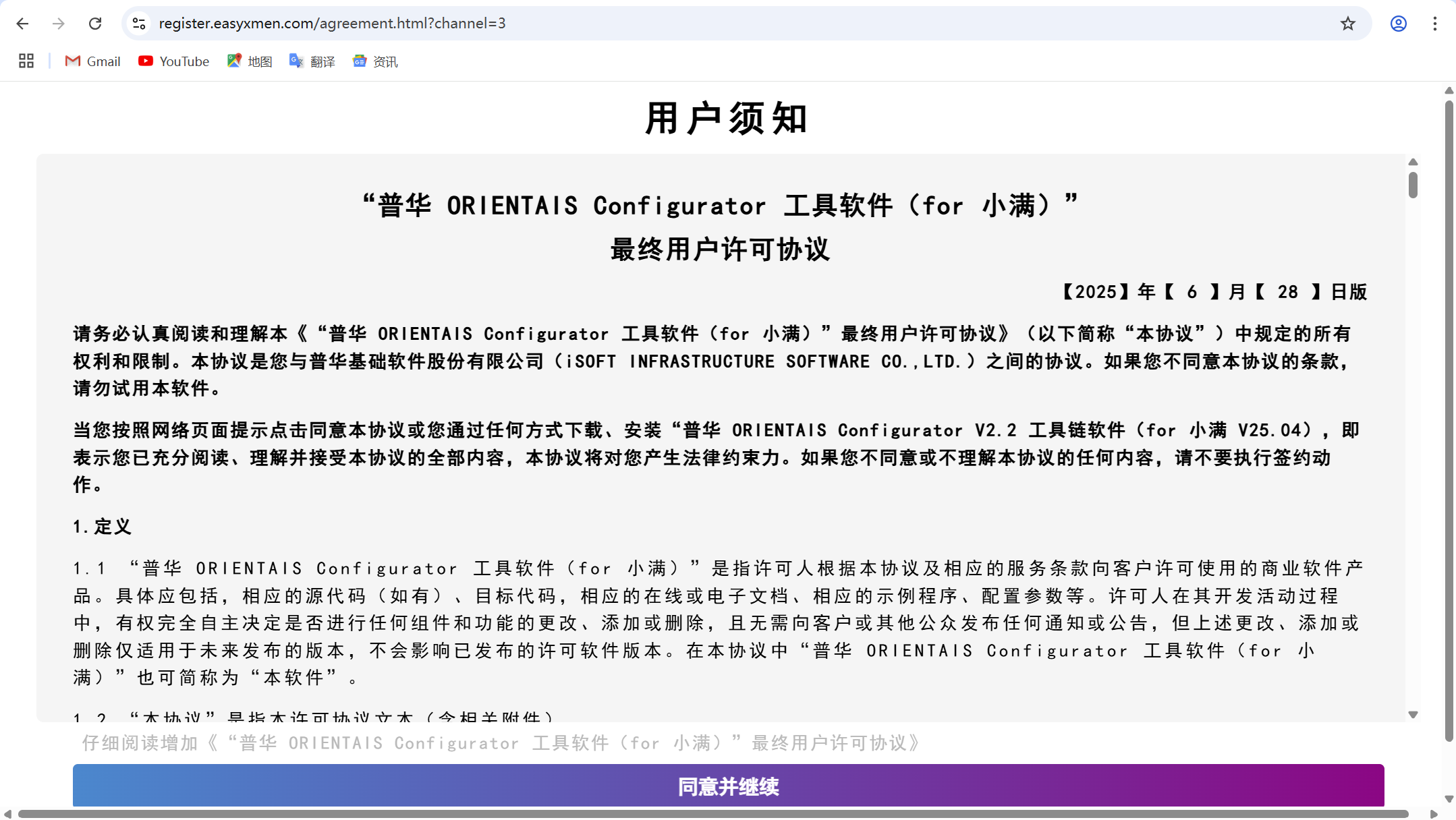
Task: Click the 用户须知 page heading
Action: [x=727, y=119]
